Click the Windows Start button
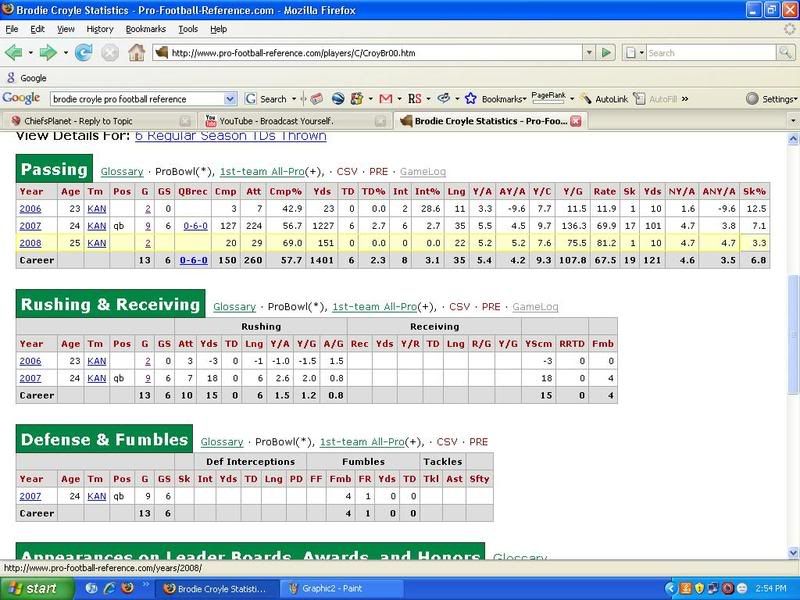Image resolution: width=800 pixels, height=600 pixels. point(37,589)
